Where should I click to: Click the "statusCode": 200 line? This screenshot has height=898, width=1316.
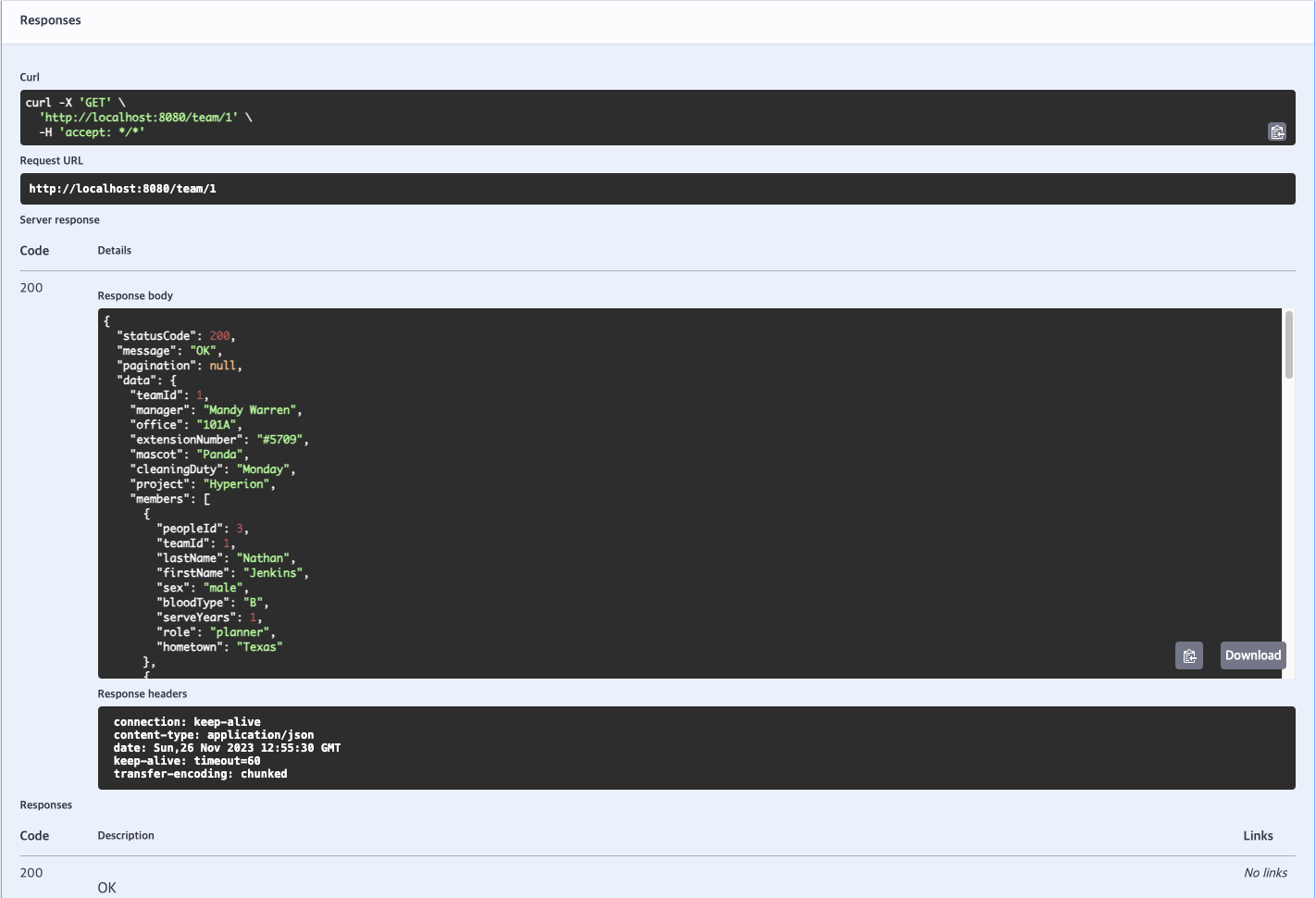[x=176, y=336]
